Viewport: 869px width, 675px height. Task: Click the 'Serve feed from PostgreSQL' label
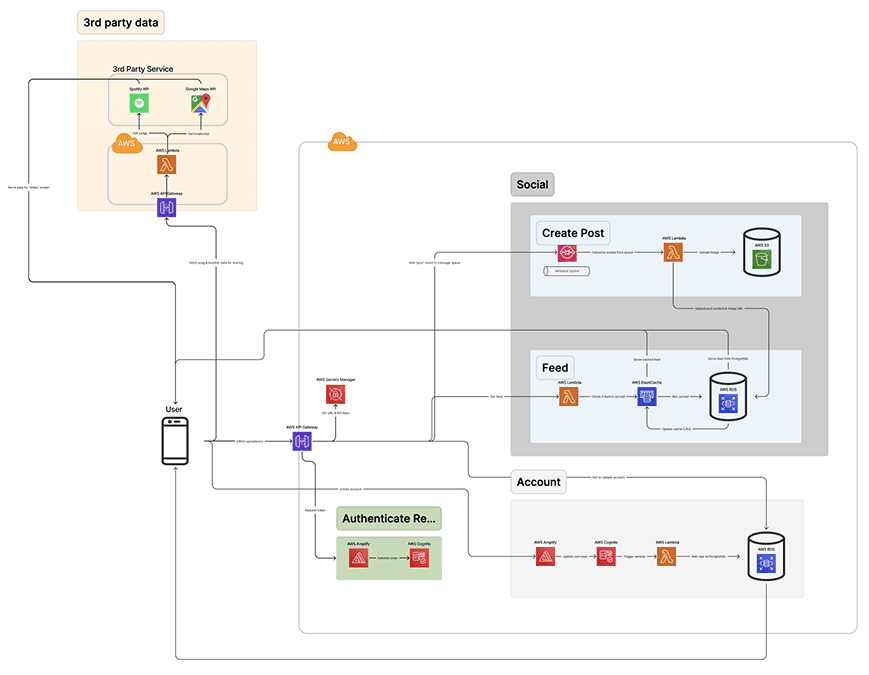(728, 359)
